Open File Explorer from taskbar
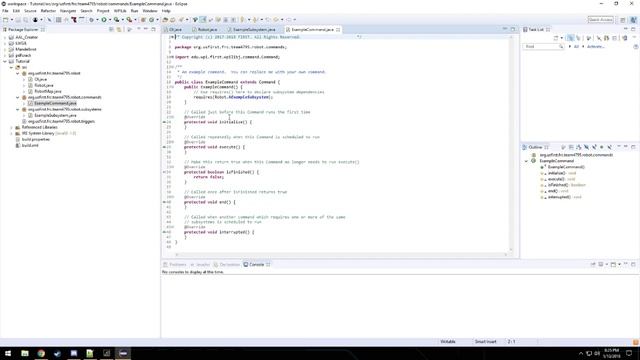The width and height of the screenshot is (640, 360). [x=25, y=353]
